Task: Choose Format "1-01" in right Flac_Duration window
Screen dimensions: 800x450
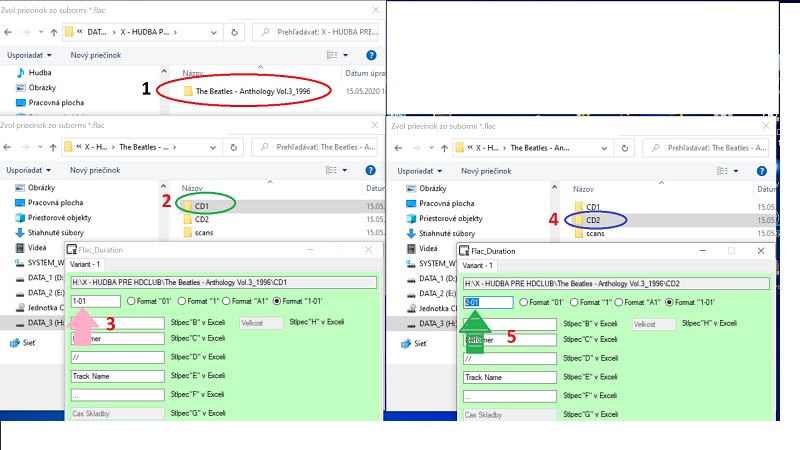Action: pos(669,303)
